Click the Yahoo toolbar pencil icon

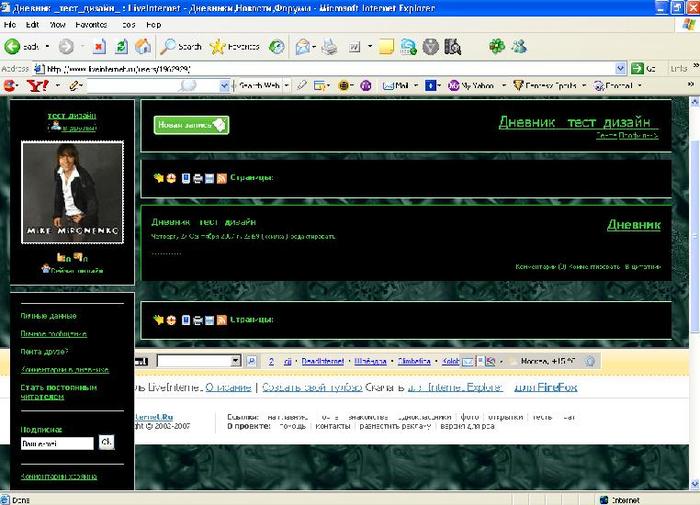pyautogui.click(x=74, y=85)
